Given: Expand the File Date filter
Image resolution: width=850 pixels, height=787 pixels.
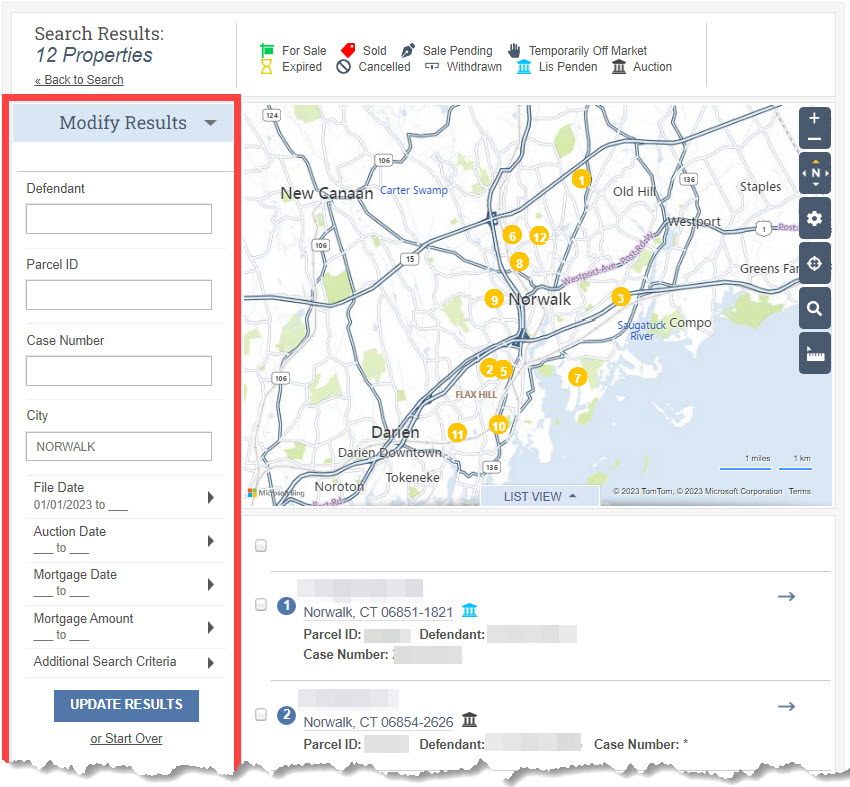Looking at the screenshot, I should point(125,496).
